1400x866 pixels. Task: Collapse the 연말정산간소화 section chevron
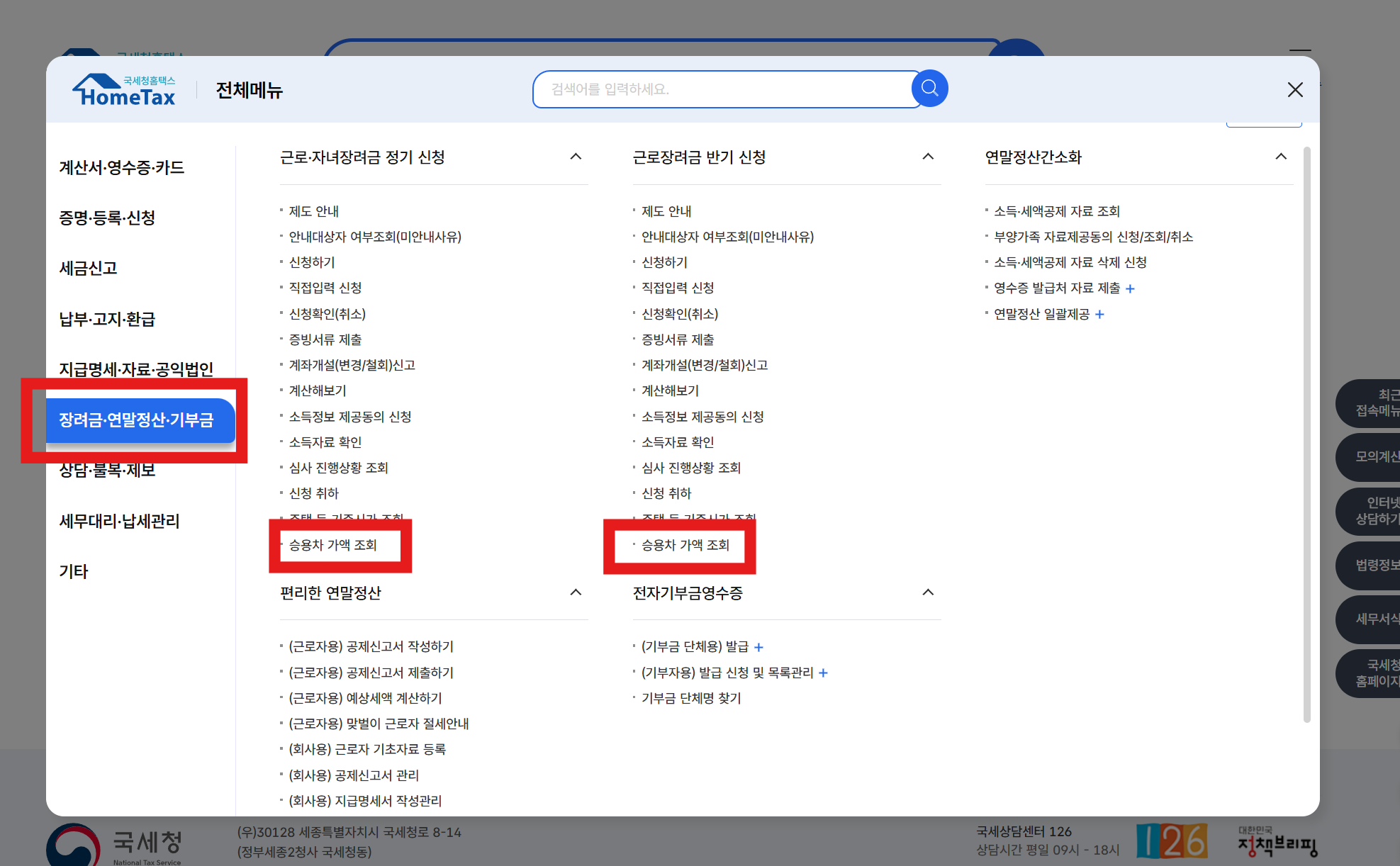click(1280, 157)
